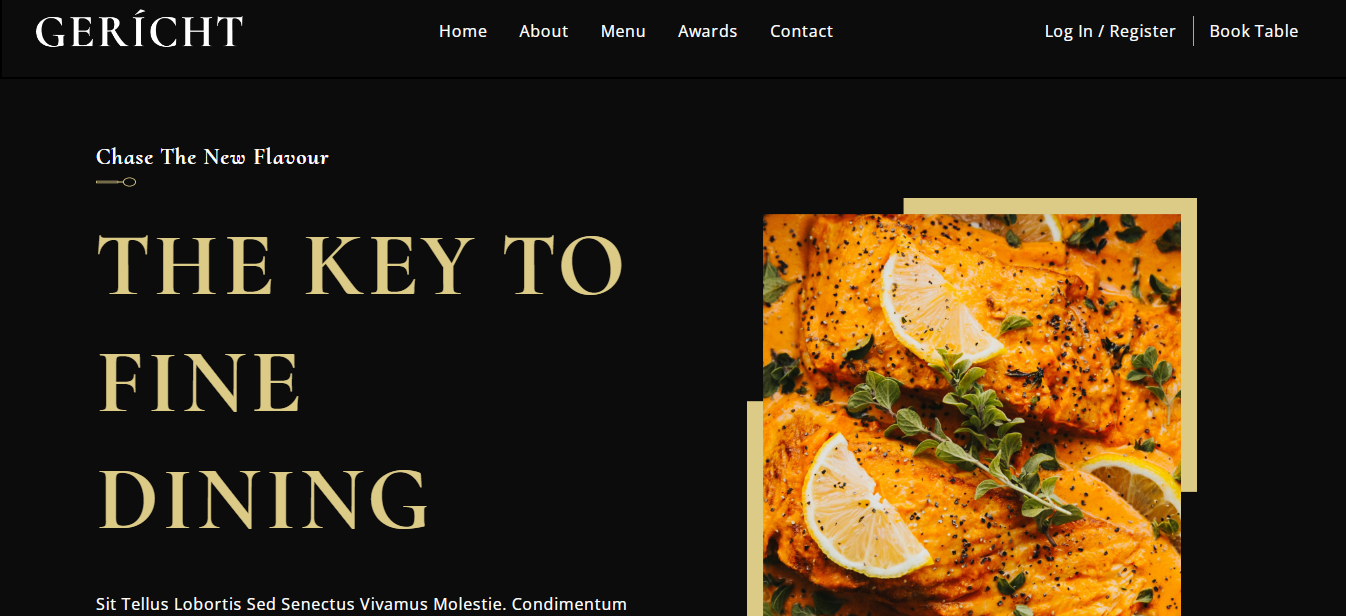Click the 'Sit Tellus Lobortis' paragraph text
Viewport: 1346px width, 616px height.
[x=361, y=604]
